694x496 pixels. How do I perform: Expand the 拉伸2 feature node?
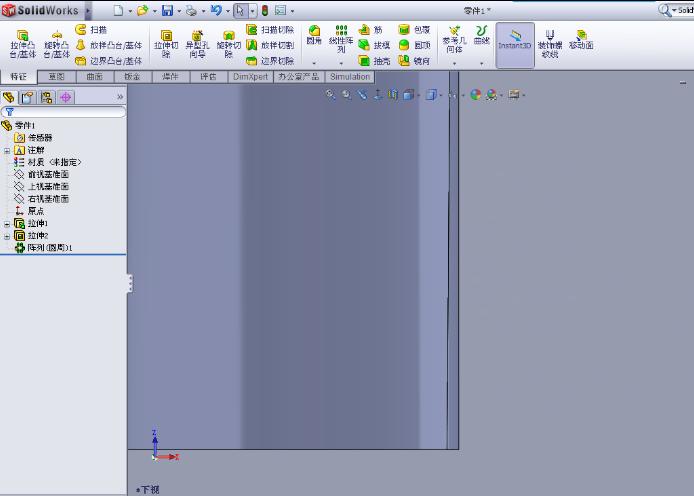tap(7, 236)
